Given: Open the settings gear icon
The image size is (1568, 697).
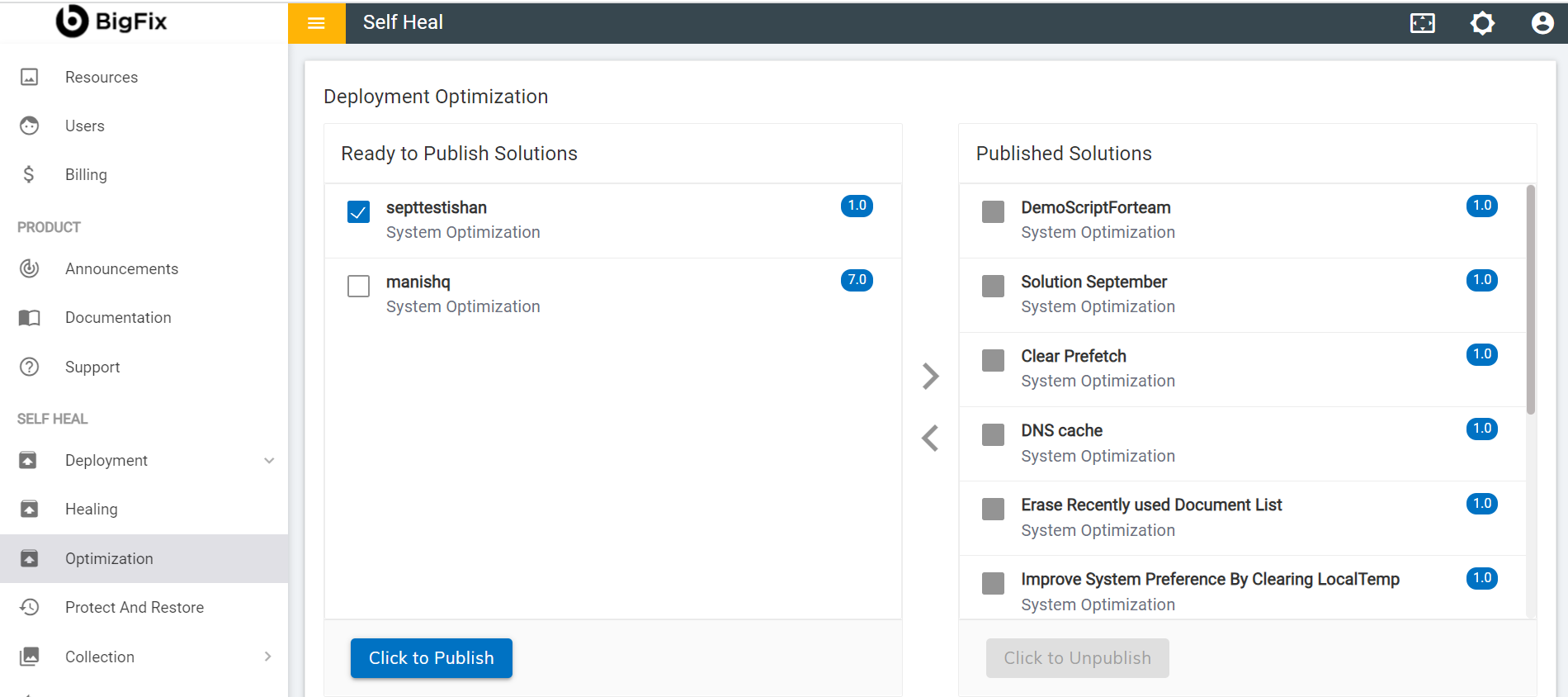Looking at the screenshot, I should point(1482,23).
